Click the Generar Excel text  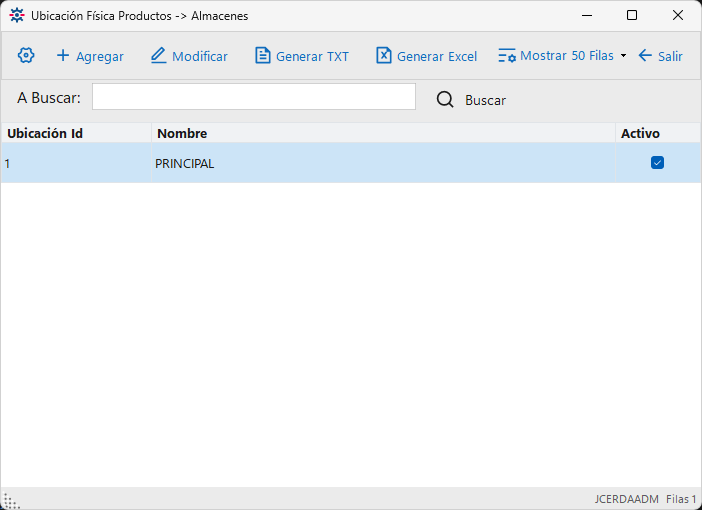(x=437, y=56)
